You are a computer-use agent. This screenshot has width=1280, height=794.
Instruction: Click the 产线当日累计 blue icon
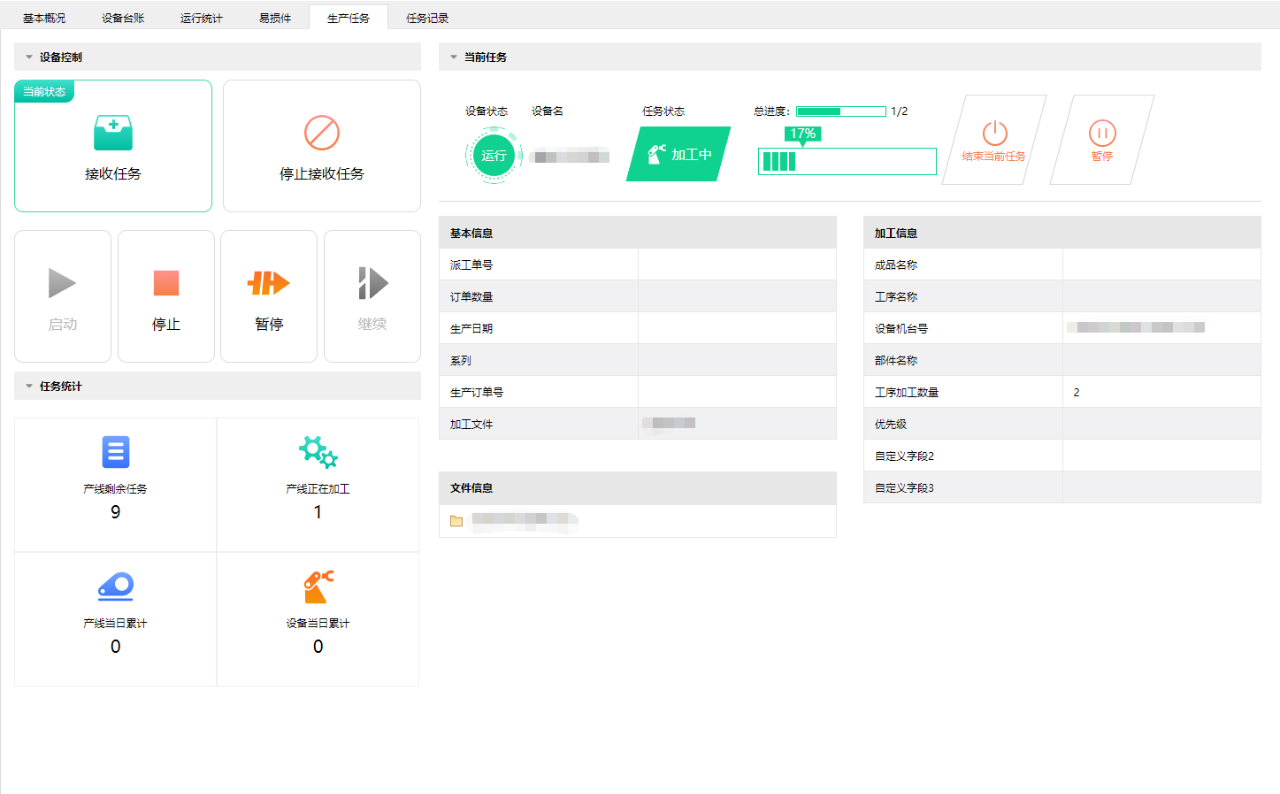[x=115, y=586]
